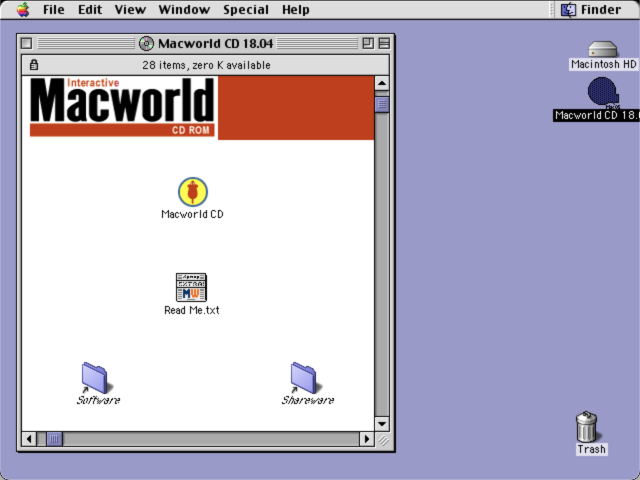Click the vertical scroll down arrow
This screenshot has height=480, width=640.
pyautogui.click(x=382, y=424)
